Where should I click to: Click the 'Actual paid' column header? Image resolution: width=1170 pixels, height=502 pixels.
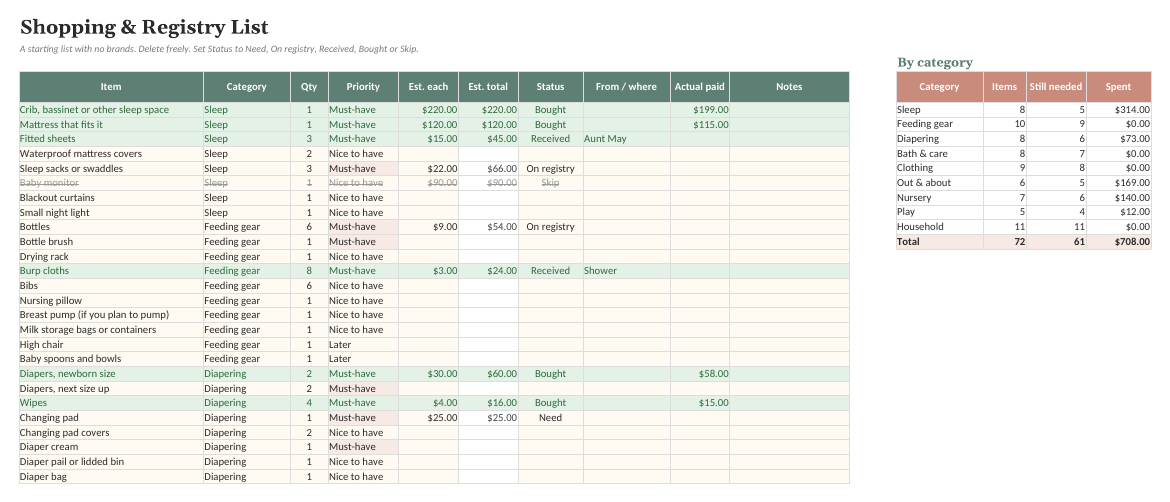(700, 87)
